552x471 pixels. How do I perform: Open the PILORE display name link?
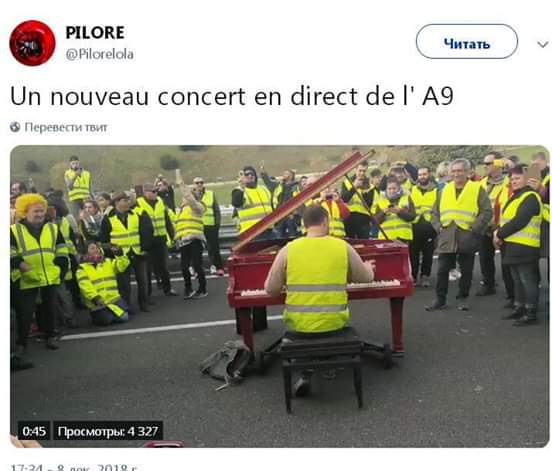(95, 33)
